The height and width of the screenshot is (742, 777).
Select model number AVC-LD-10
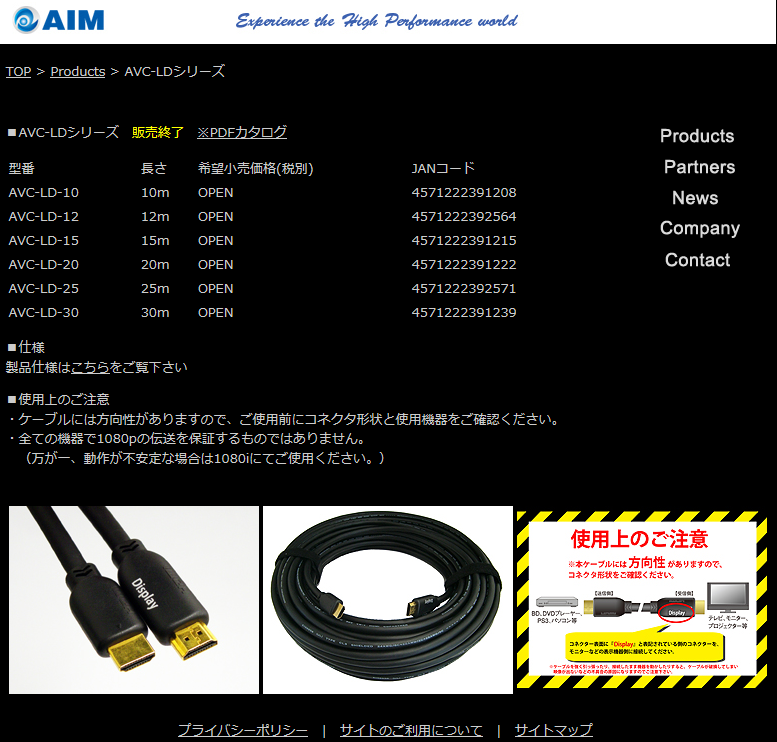point(44,192)
